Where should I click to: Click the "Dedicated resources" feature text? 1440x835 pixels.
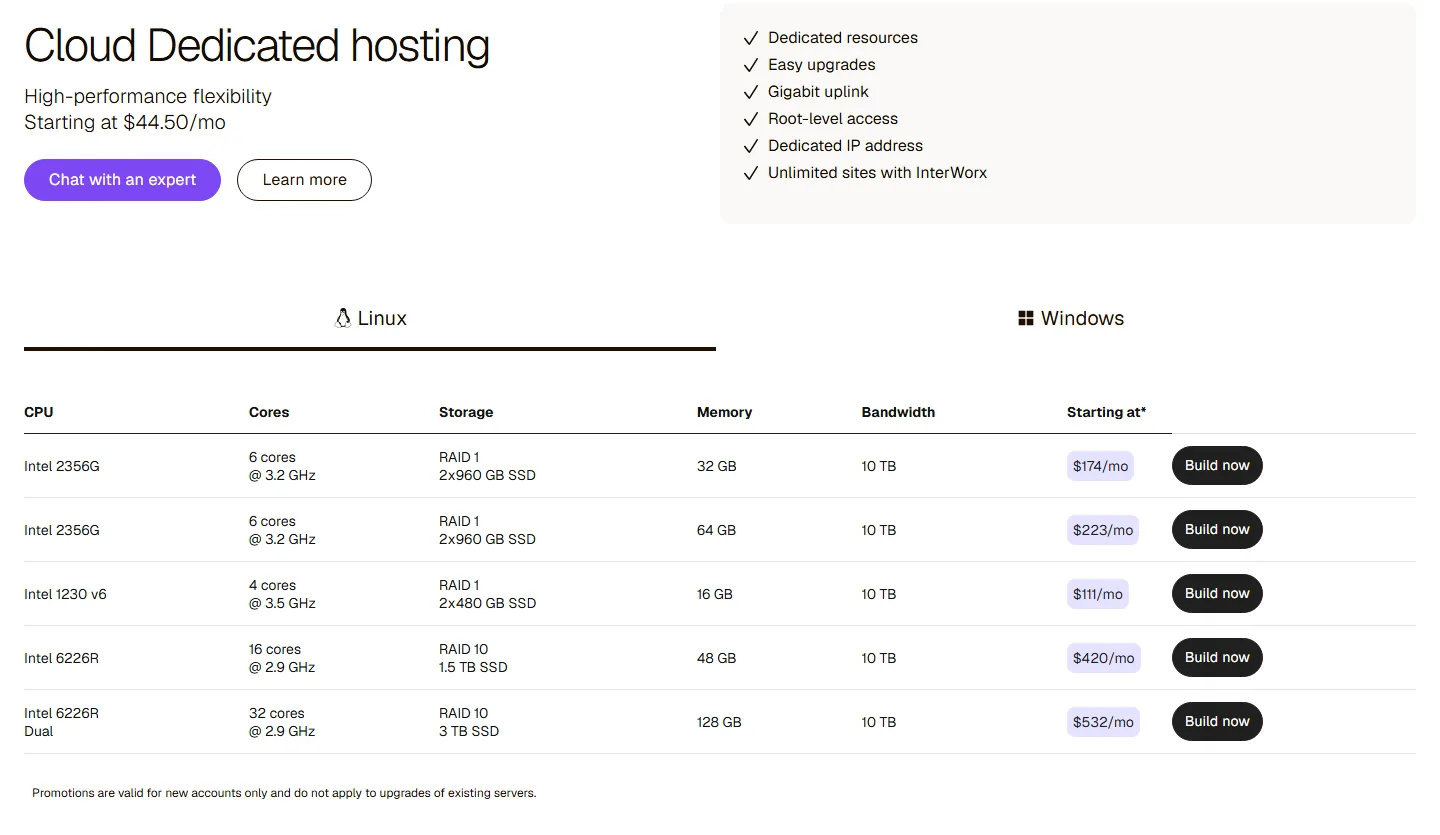click(843, 38)
